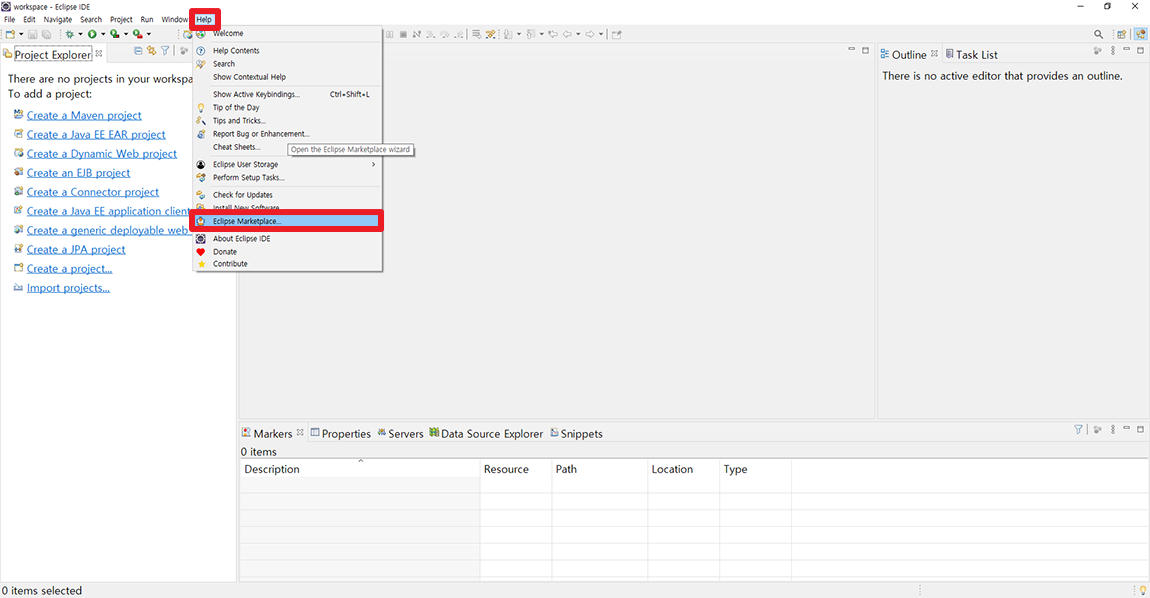Open About Eclipse IDE
1150x598 pixels.
click(x=288, y=239)
